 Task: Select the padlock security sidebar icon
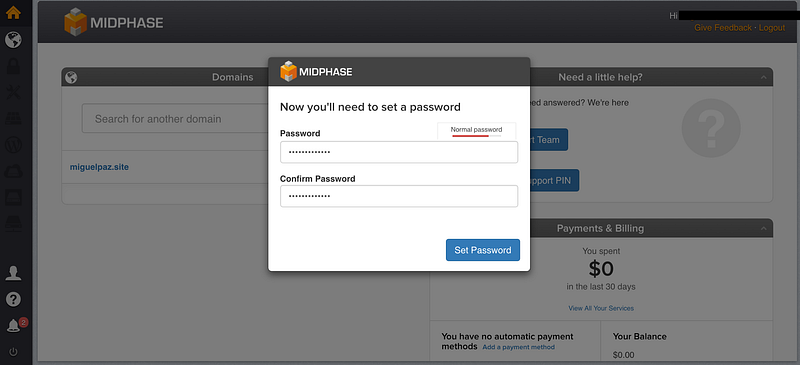(x=13, y=66)
